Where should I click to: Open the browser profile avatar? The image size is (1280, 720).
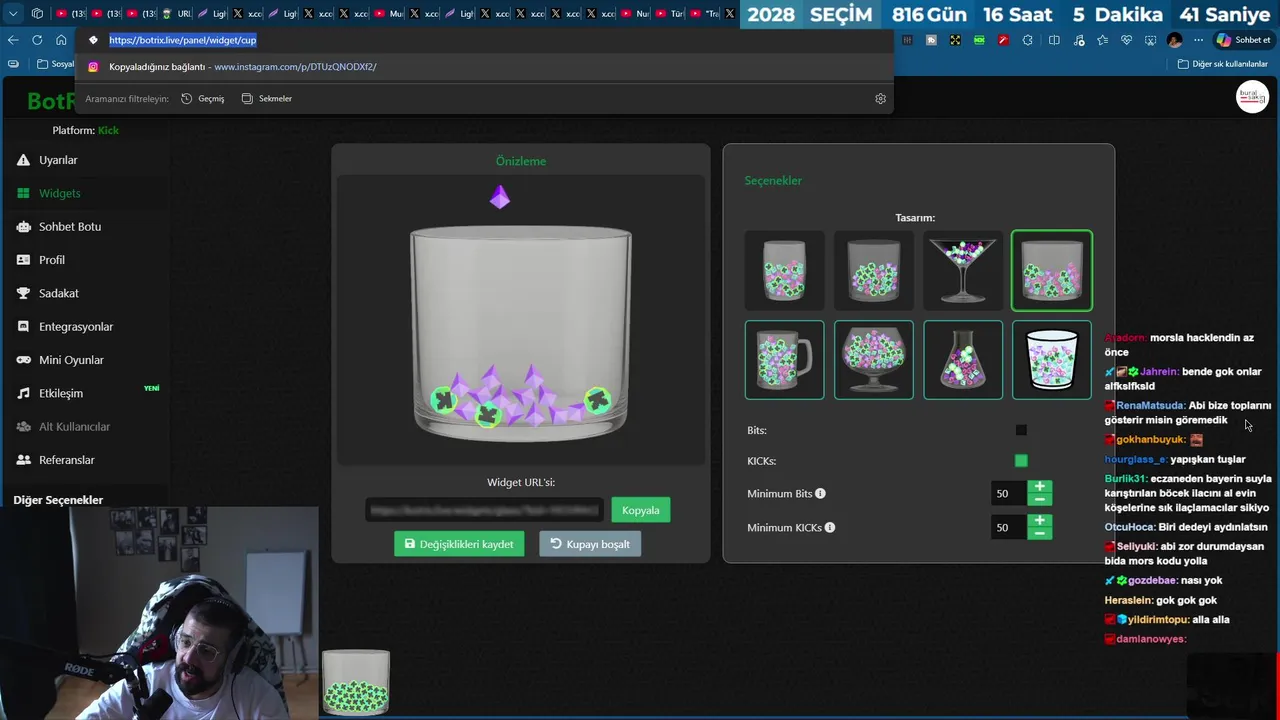coord(1174,40)
